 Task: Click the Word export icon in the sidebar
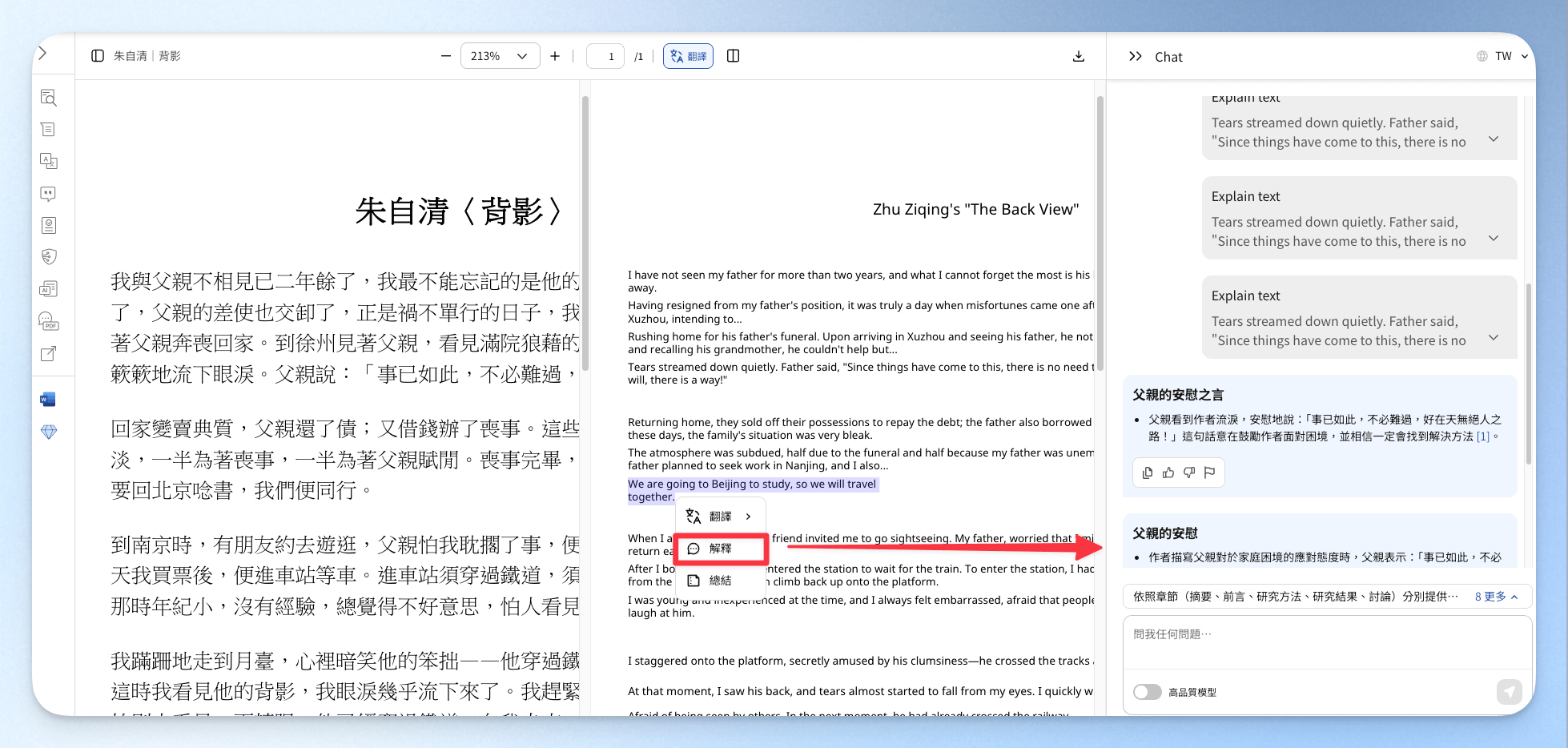(x=48, y=400)
